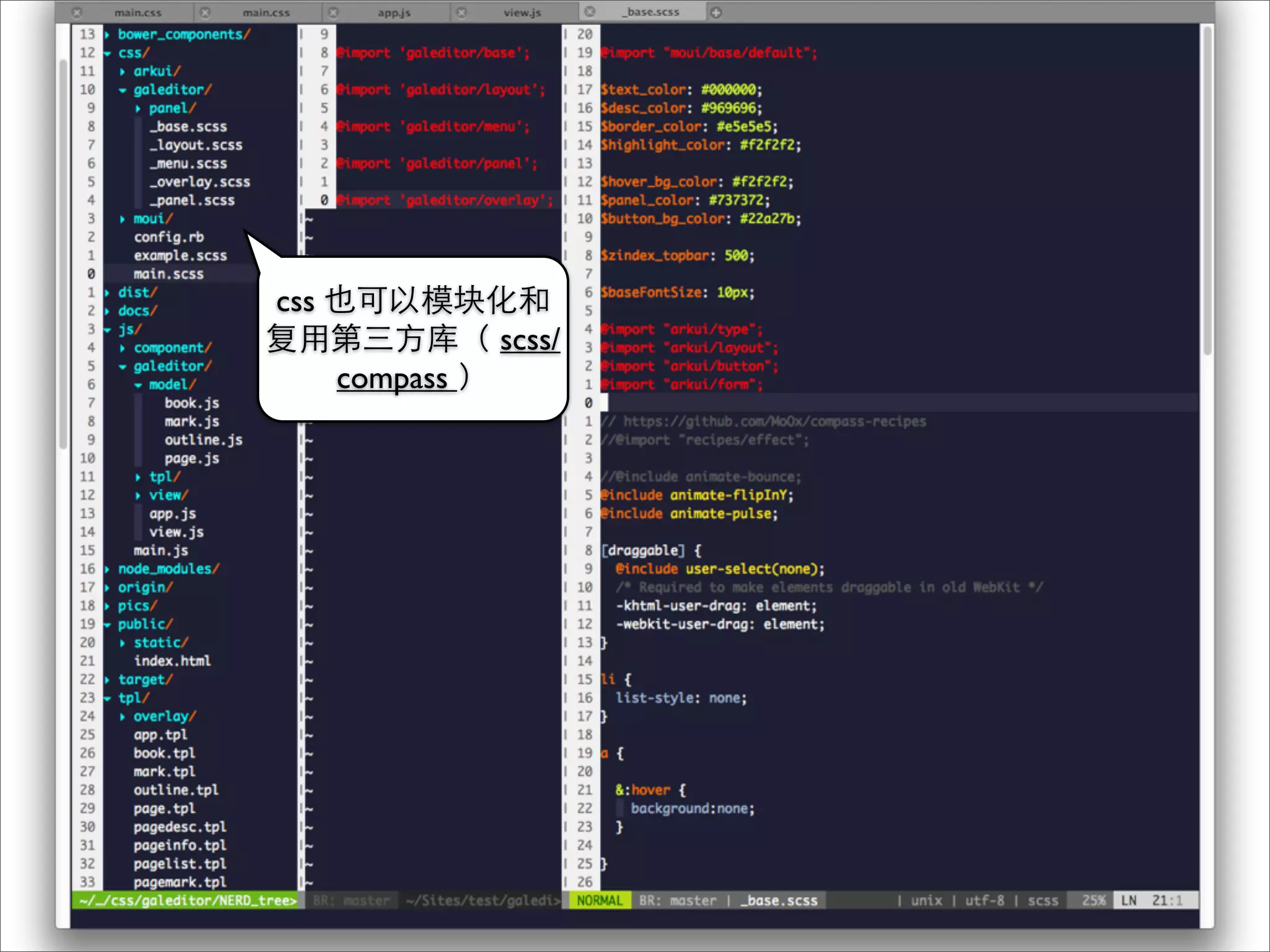The image size is (1270, 952).
Task: Open app.tpl in the tree
Action: tap(161, 735)
